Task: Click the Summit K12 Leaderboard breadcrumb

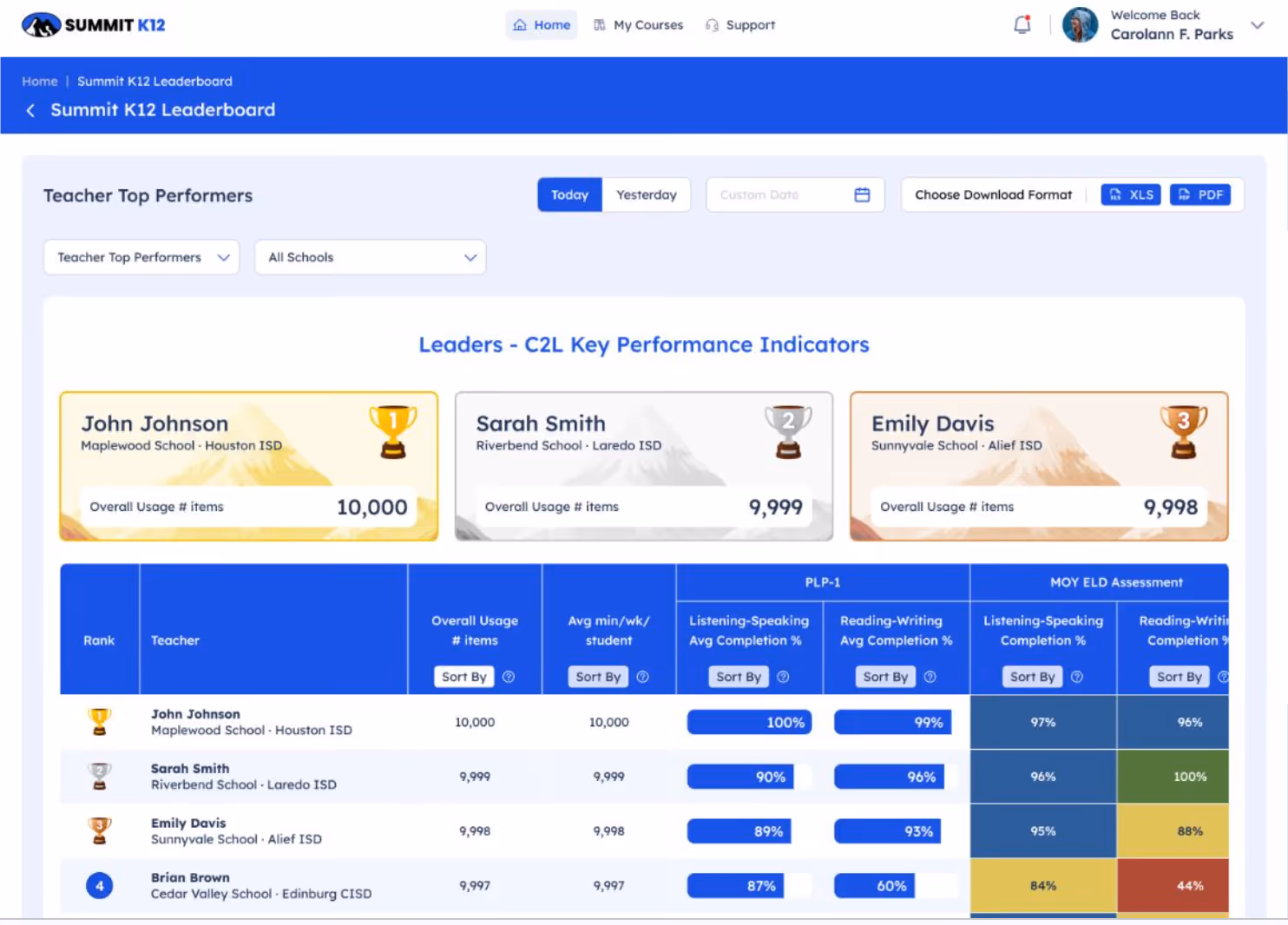Action: pos(154,81)
